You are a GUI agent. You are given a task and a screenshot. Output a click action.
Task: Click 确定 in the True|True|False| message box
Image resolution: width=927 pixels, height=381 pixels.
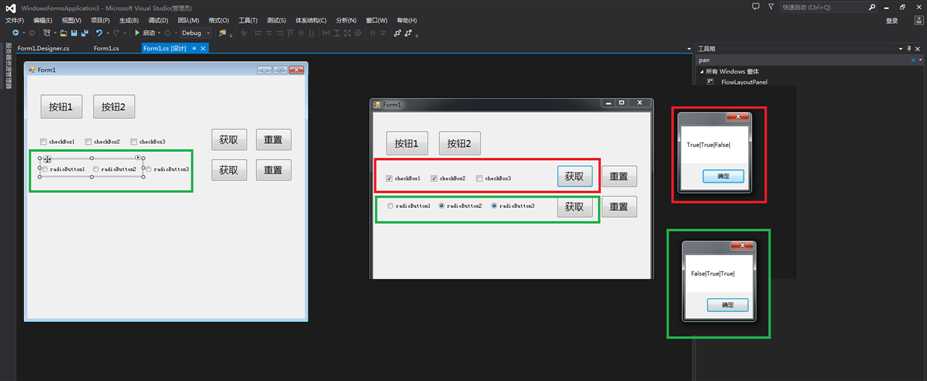click(x=723, y=176)
